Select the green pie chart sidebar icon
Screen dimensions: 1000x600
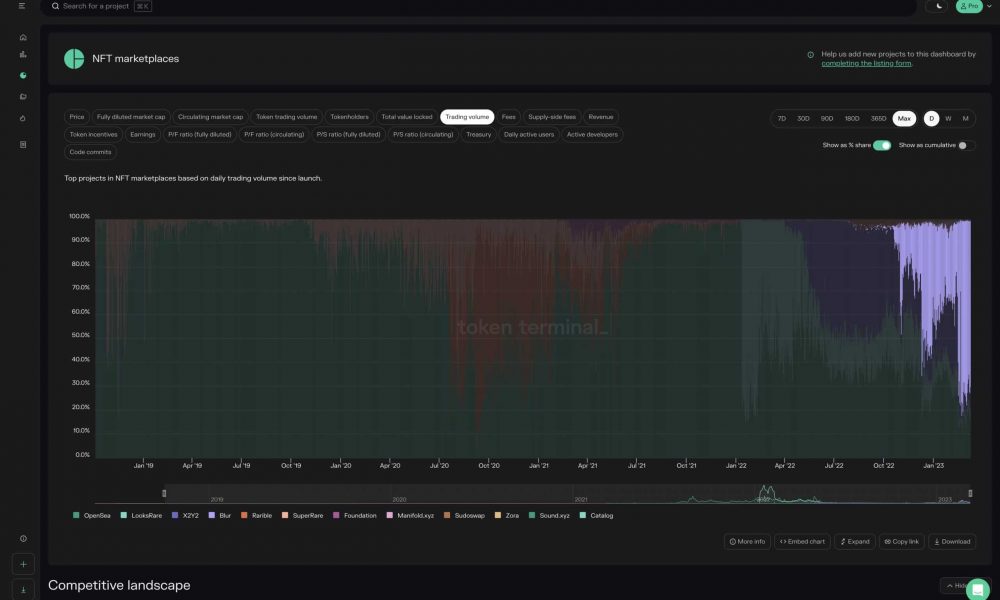(x=23, y=75)
